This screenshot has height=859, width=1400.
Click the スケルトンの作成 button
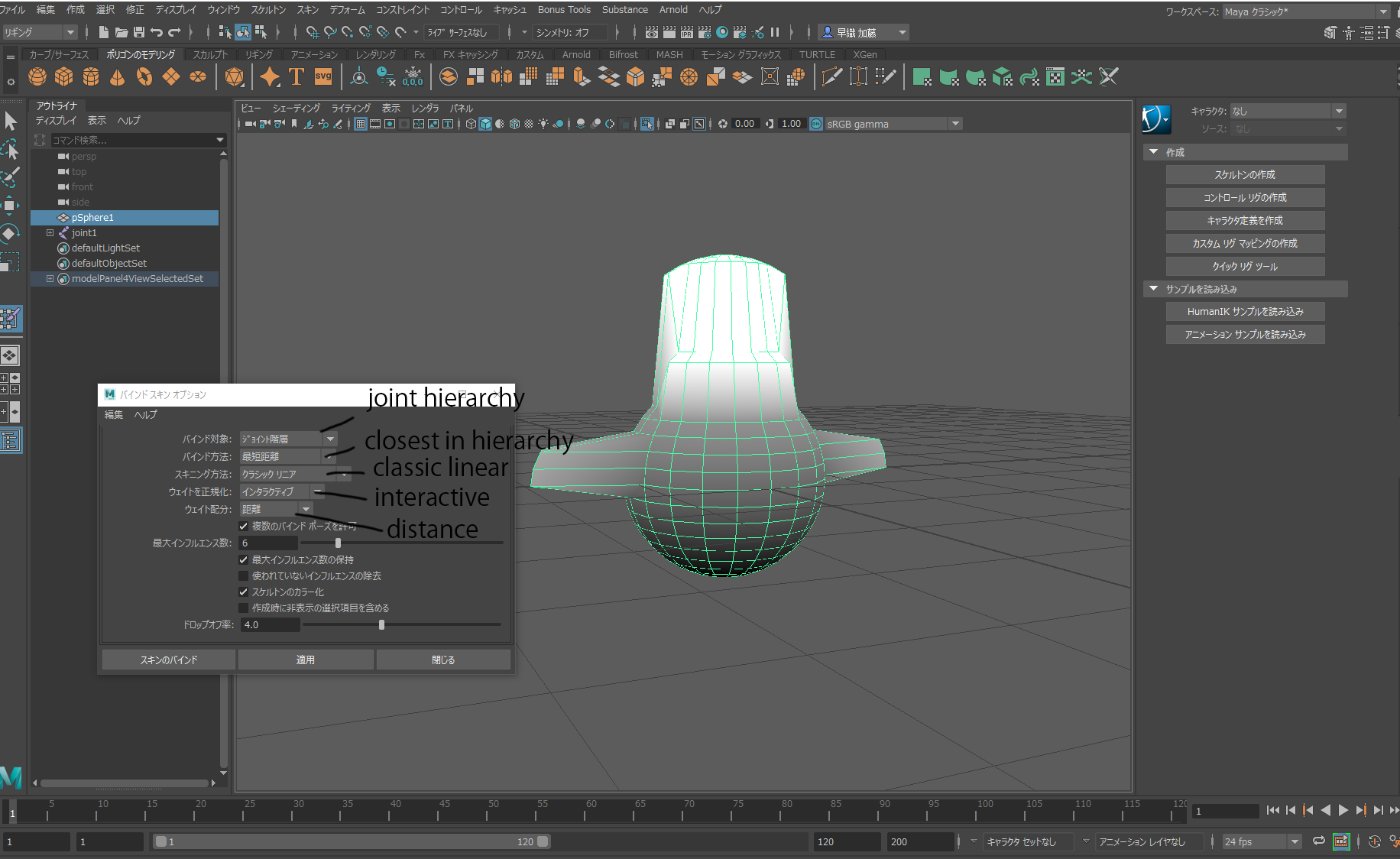pyautogui.click(x=1245, y=175)
